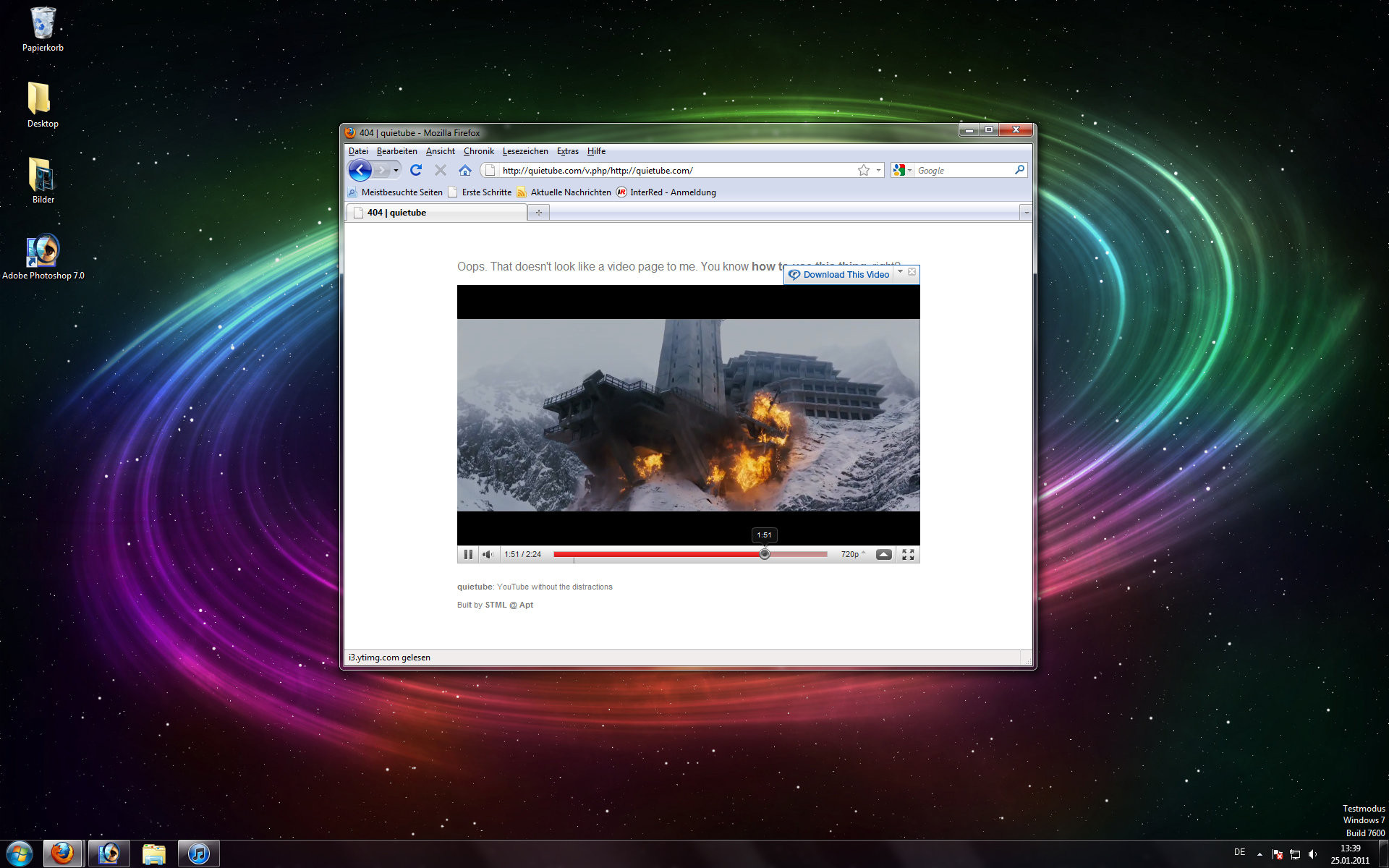The height and width of the screenshot is (868, 1389).
Task: Click the STML link
Action: pos(496,605)
